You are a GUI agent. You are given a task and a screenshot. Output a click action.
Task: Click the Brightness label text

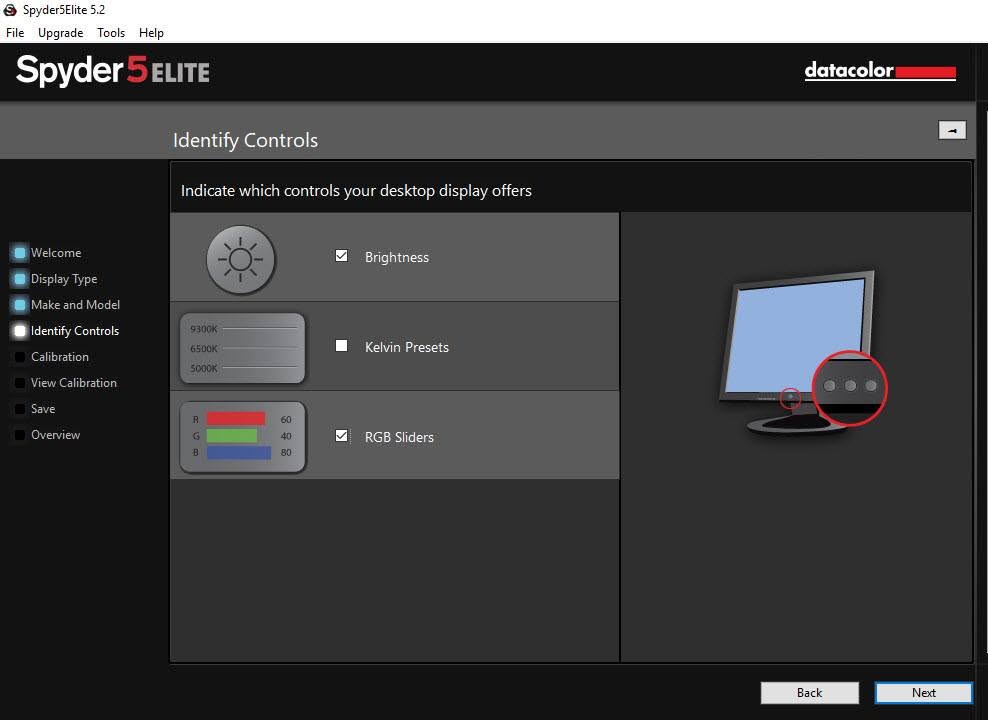[x=397, y=258]
